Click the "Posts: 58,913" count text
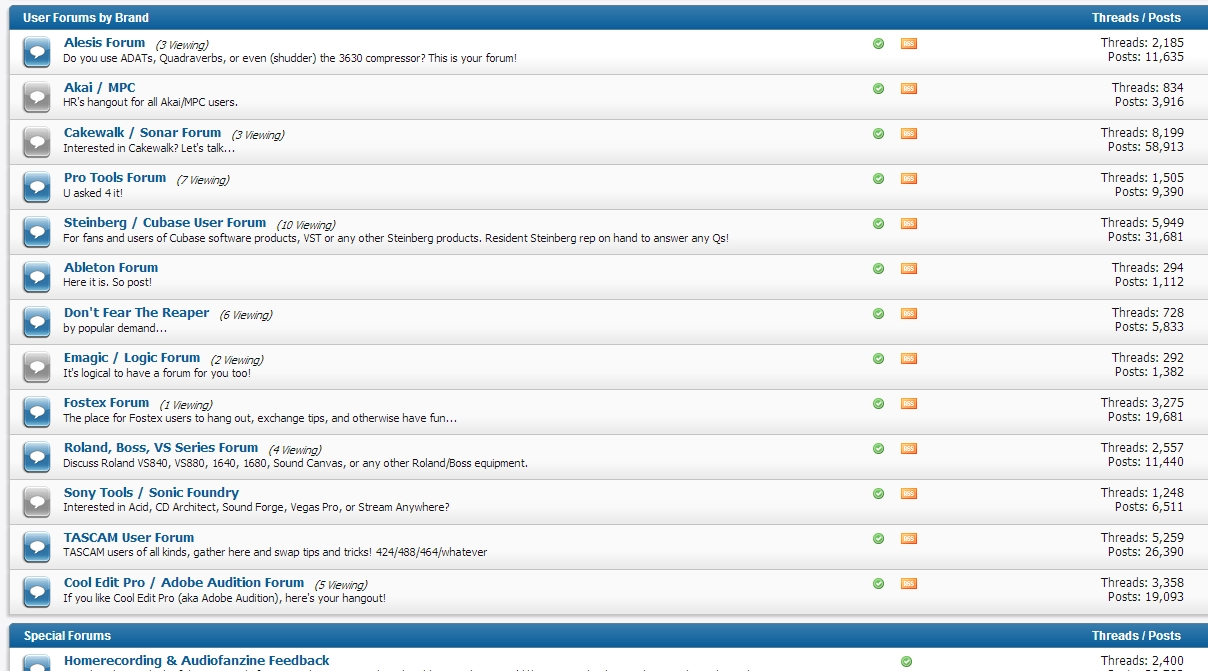Viewport: 1208px width, 671px height. click(1146, 147)
